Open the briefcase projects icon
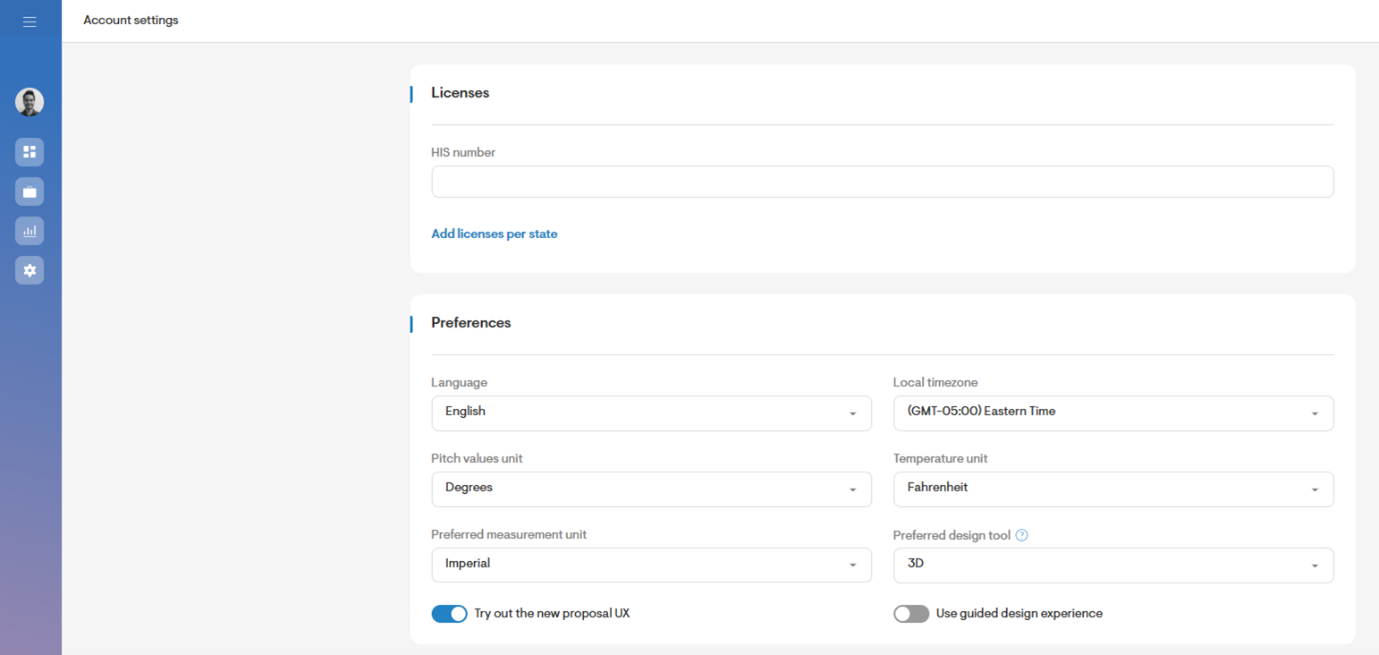 [x=29, y=192]
